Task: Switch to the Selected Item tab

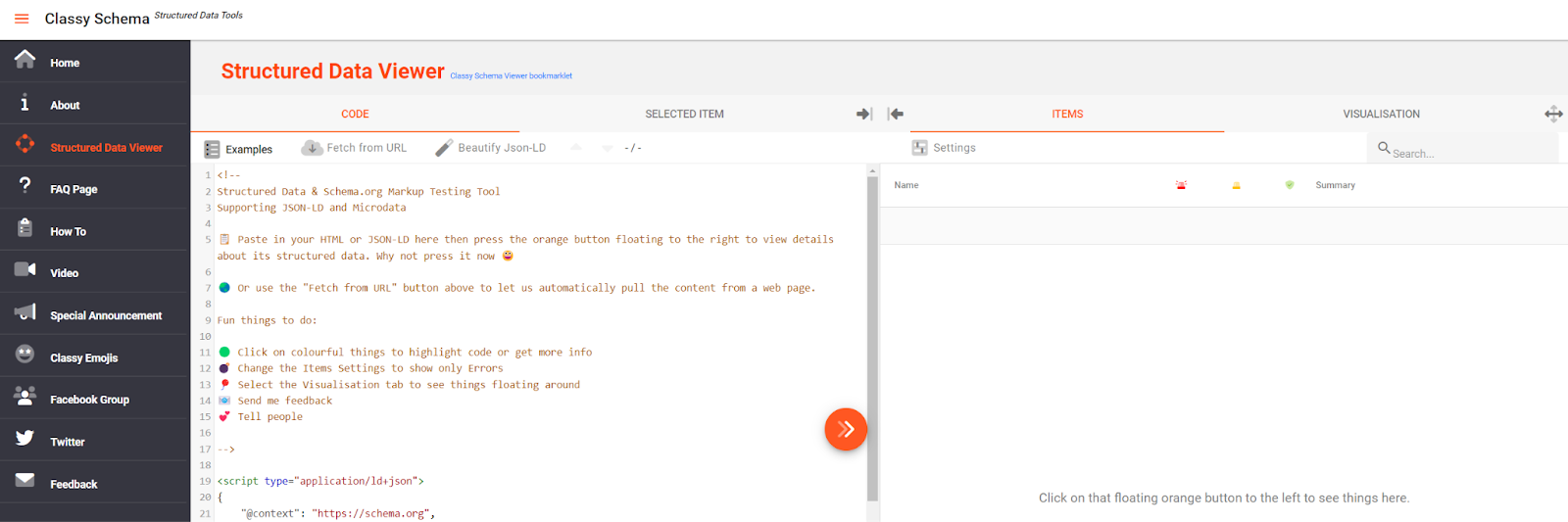Action: [684, 115]
